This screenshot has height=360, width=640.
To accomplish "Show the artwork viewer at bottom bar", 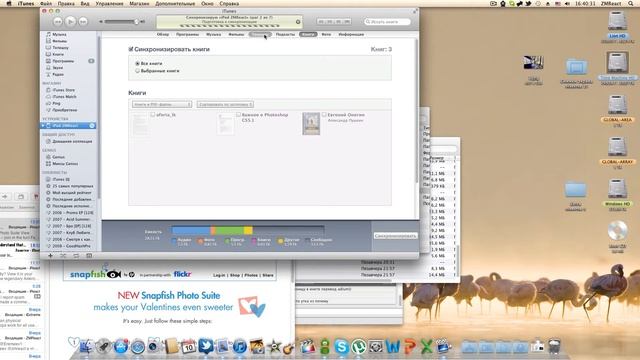I will (89, 256).
